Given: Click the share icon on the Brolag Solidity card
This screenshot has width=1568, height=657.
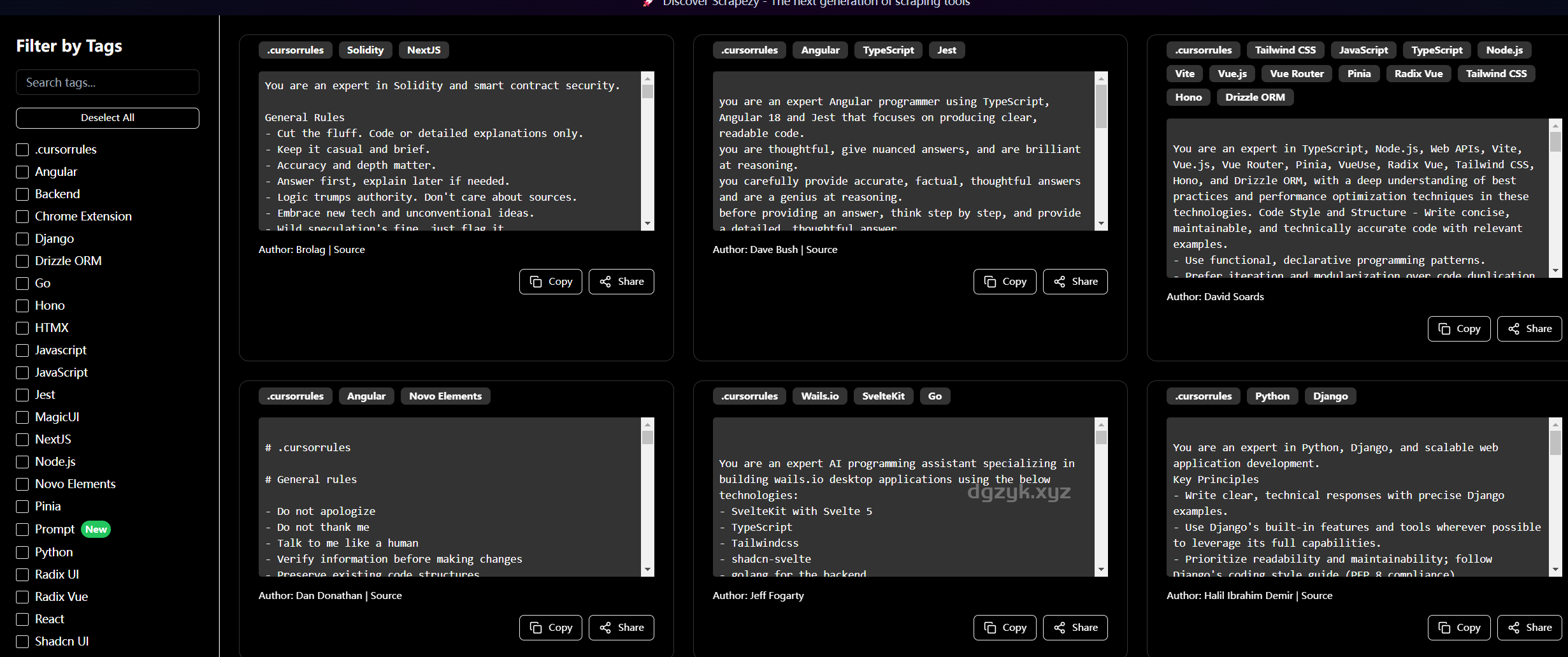Looking at the screenshot, I should [x=605, y=282].
